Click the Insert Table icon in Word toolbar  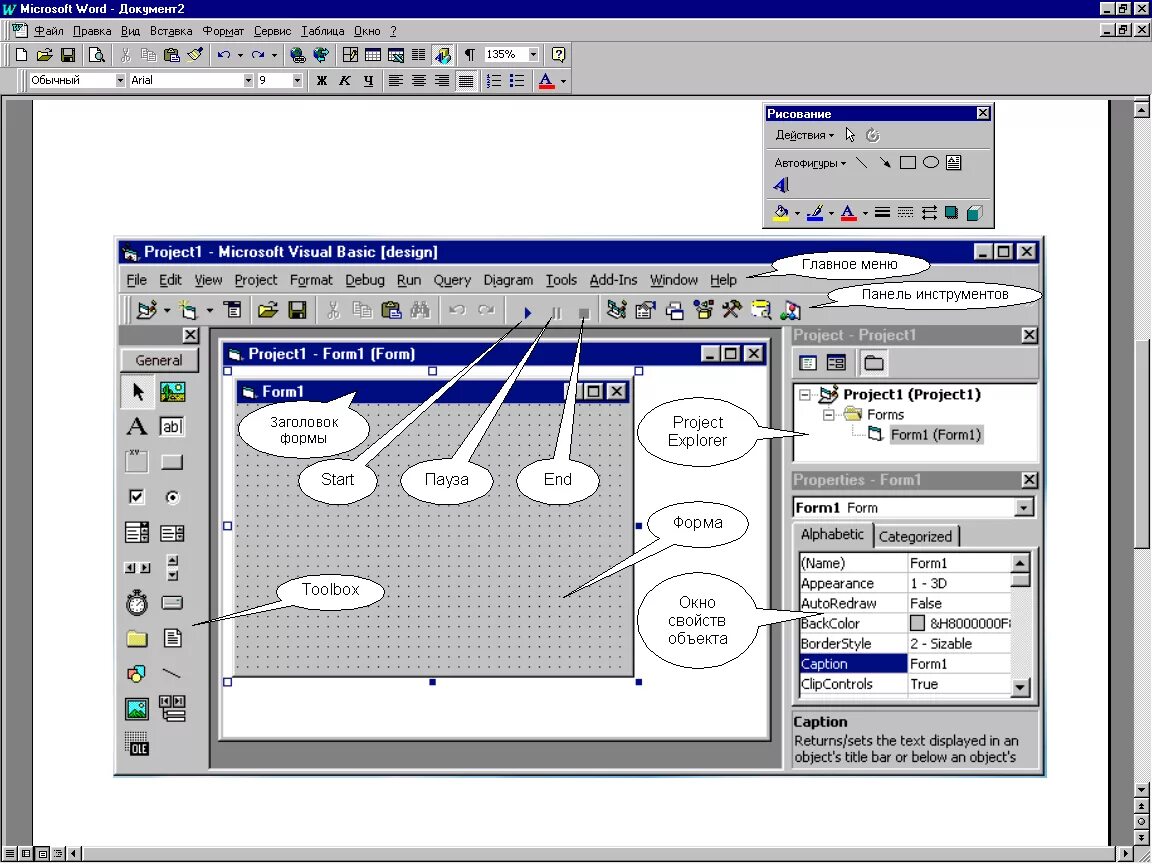(373, 54)
